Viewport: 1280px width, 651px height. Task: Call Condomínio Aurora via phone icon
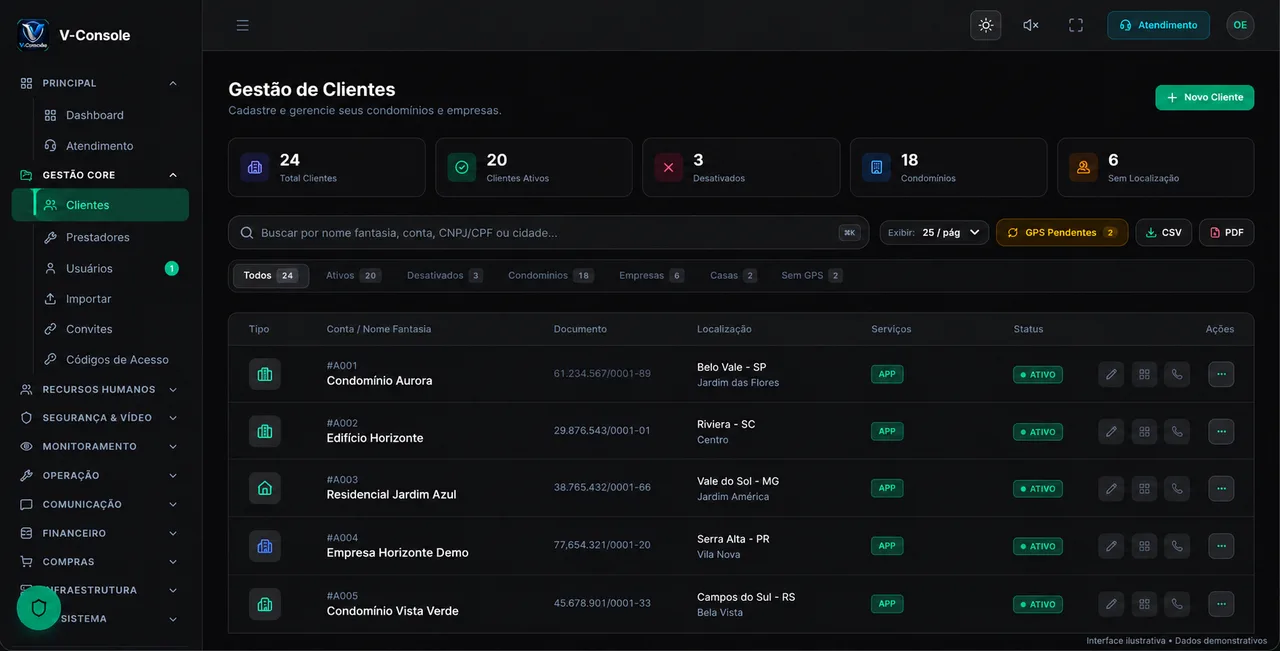[x=1177, y=375]
